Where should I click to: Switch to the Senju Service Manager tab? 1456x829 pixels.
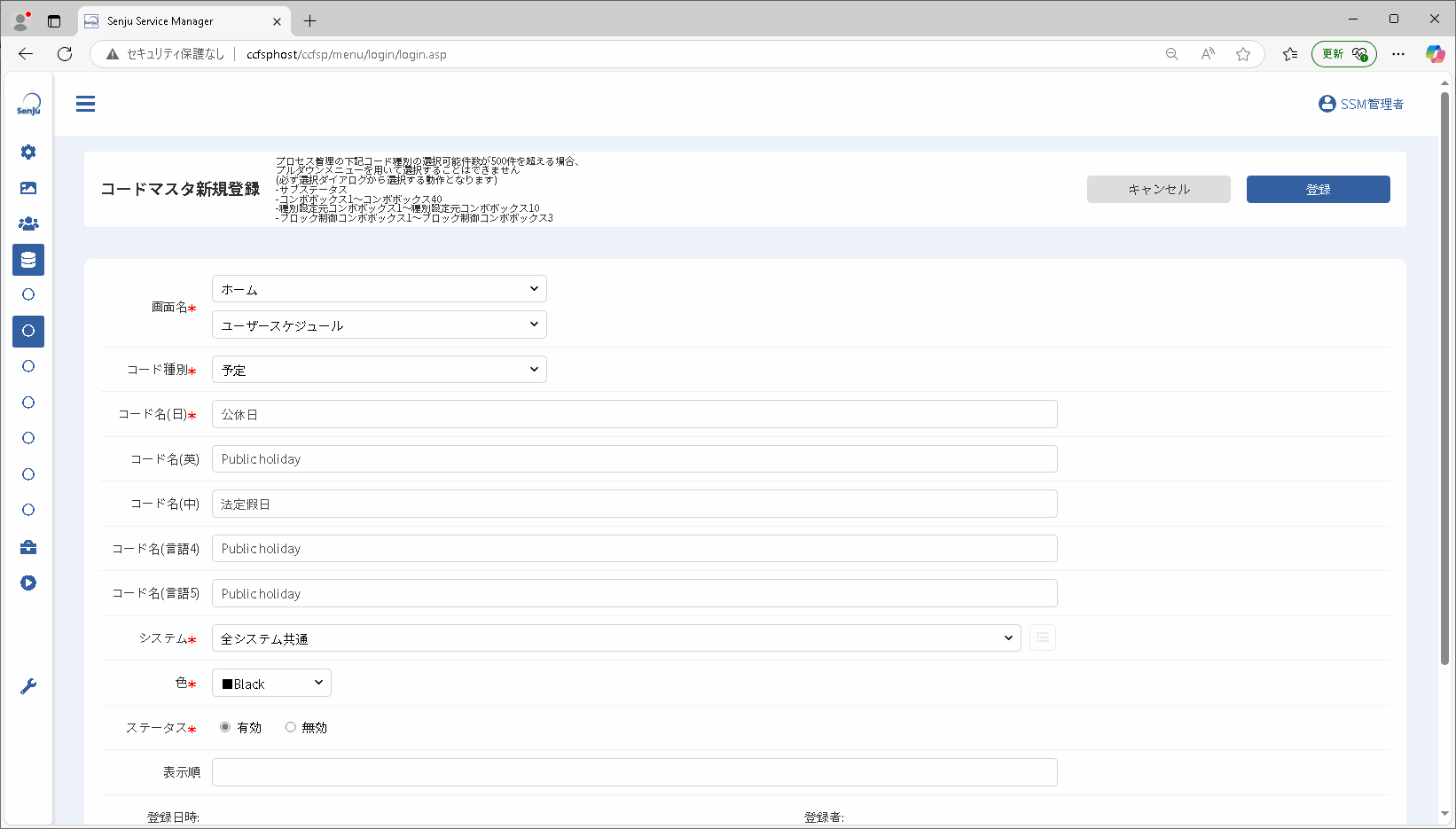[184, 21]
